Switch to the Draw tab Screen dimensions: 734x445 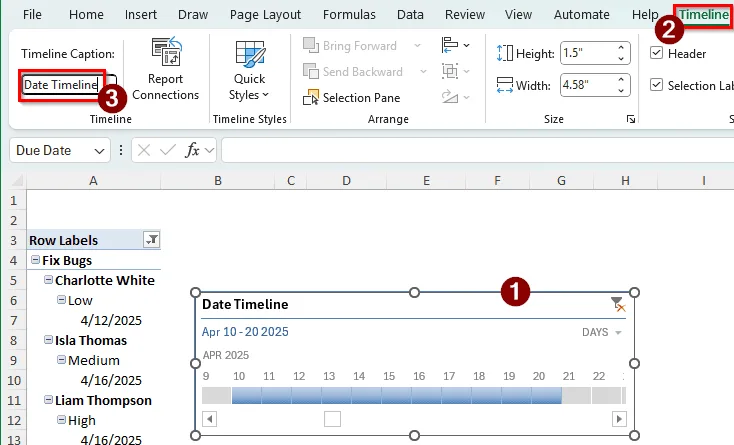point(193,15)
